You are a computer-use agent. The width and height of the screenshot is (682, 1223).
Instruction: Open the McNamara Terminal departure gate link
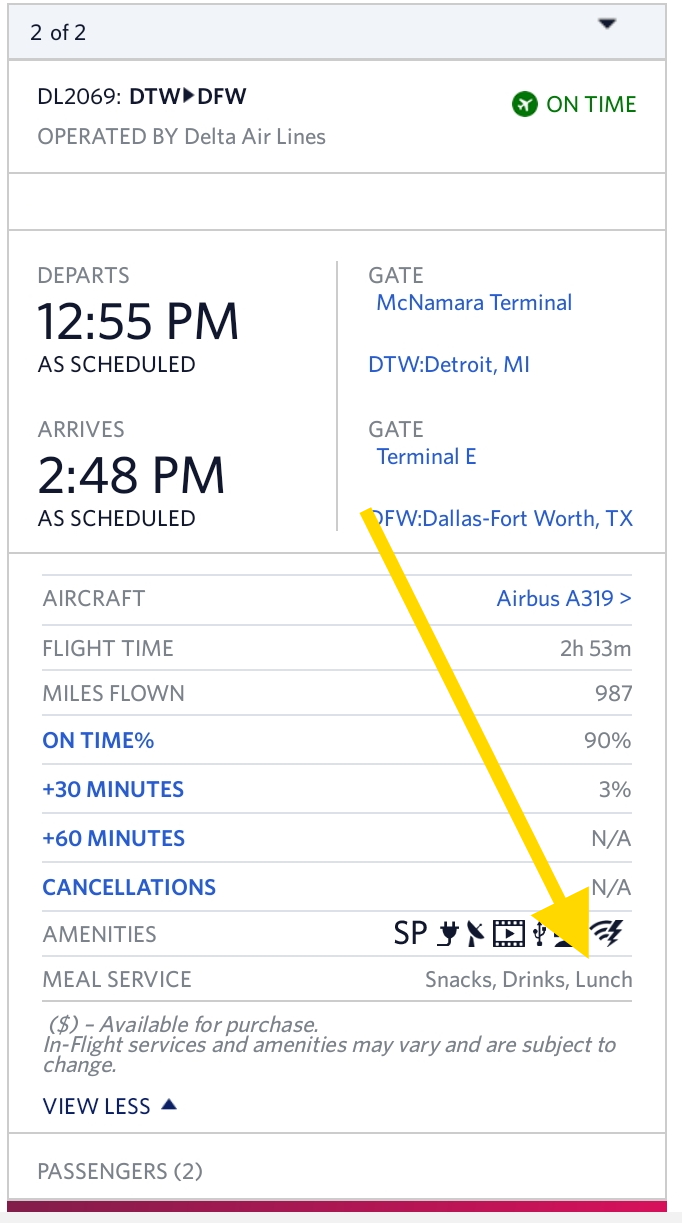(x=474, y=303)
